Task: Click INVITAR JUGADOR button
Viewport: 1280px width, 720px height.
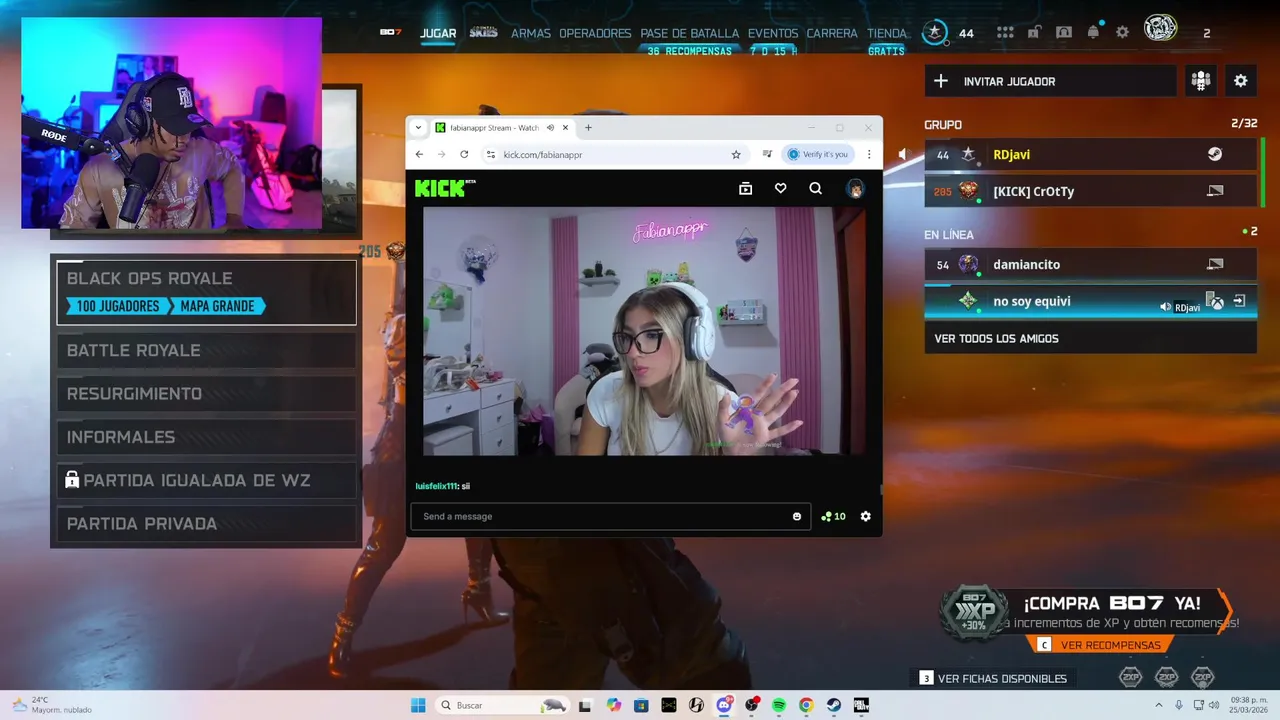Action: (x=1050, y=81)
